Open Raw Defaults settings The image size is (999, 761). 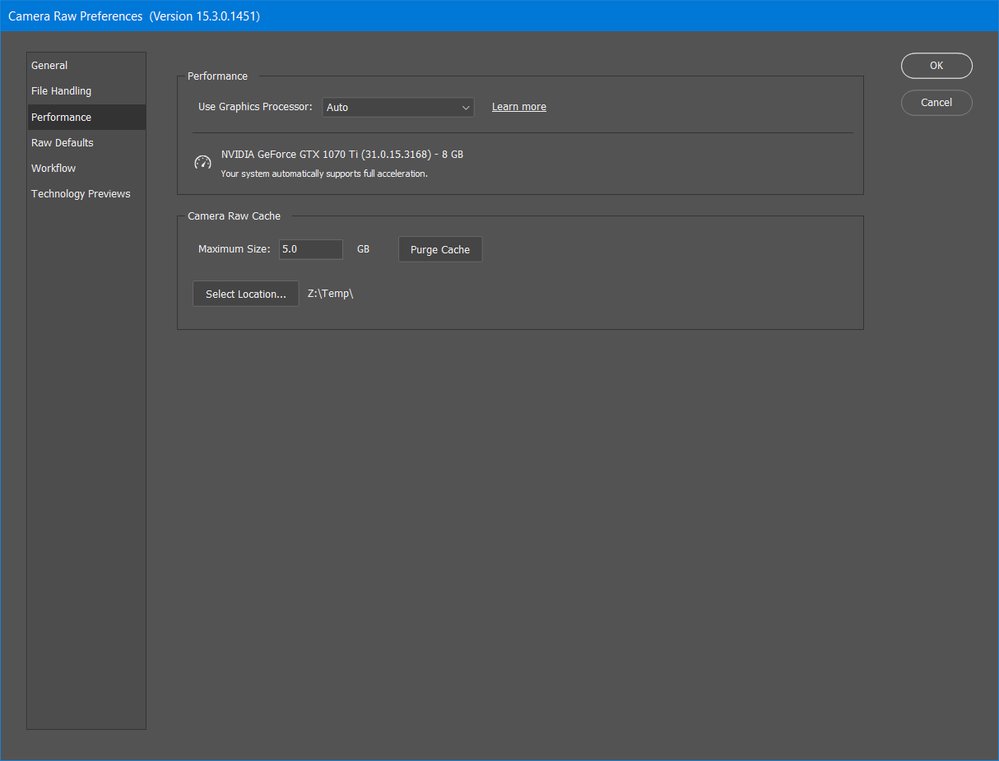click(x=86, y=143)
